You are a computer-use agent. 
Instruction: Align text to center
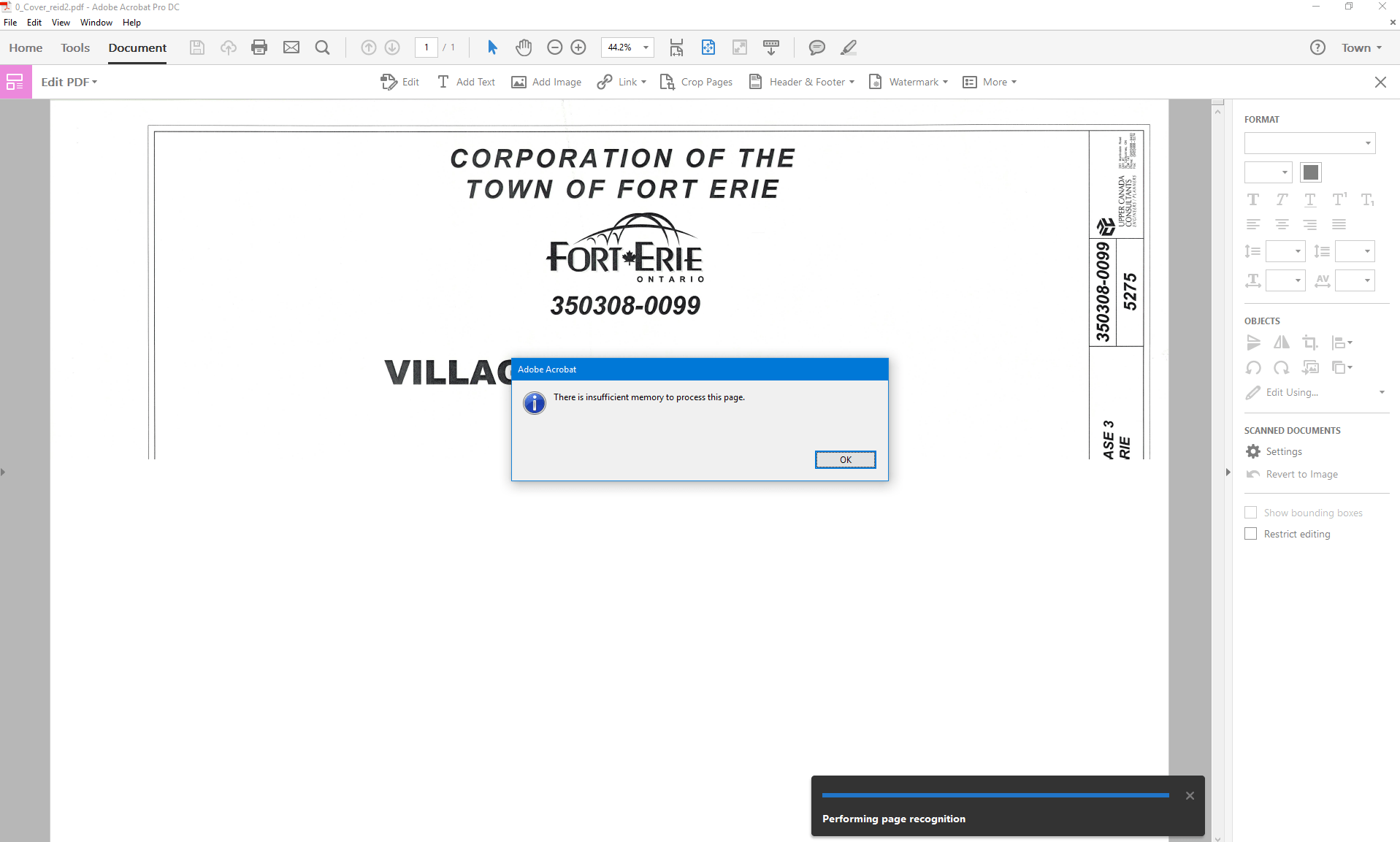tap(1282, 224)
